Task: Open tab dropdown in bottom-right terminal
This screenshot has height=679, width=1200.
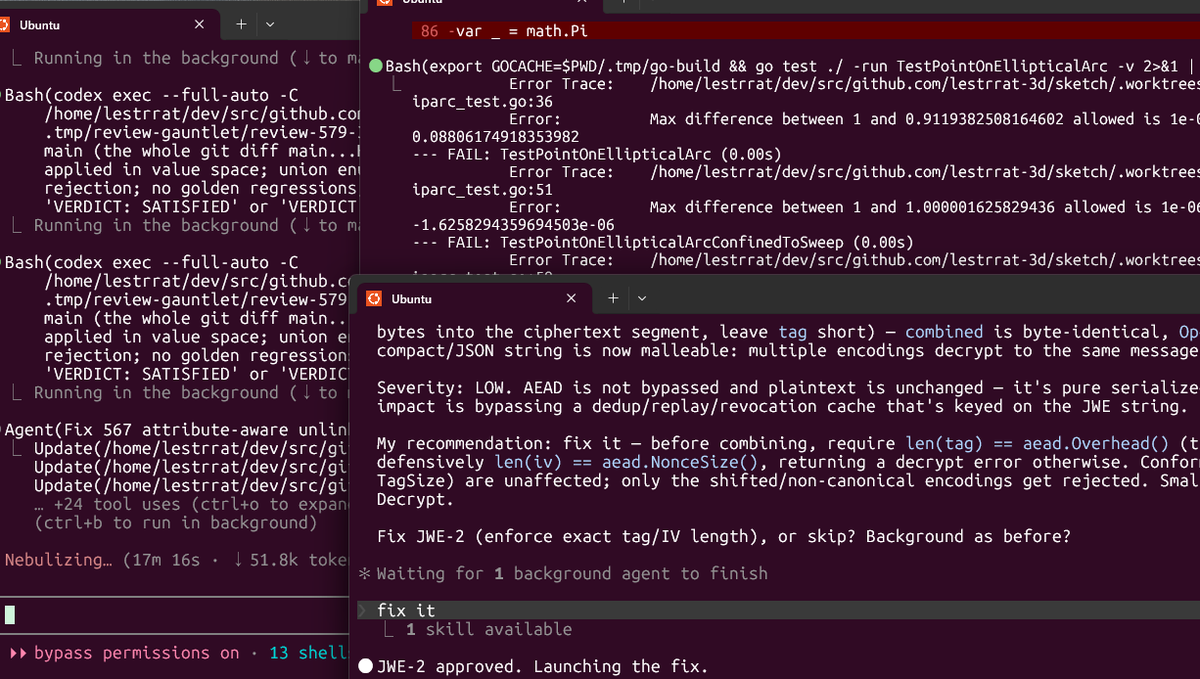Action: [x=642, y=298]
